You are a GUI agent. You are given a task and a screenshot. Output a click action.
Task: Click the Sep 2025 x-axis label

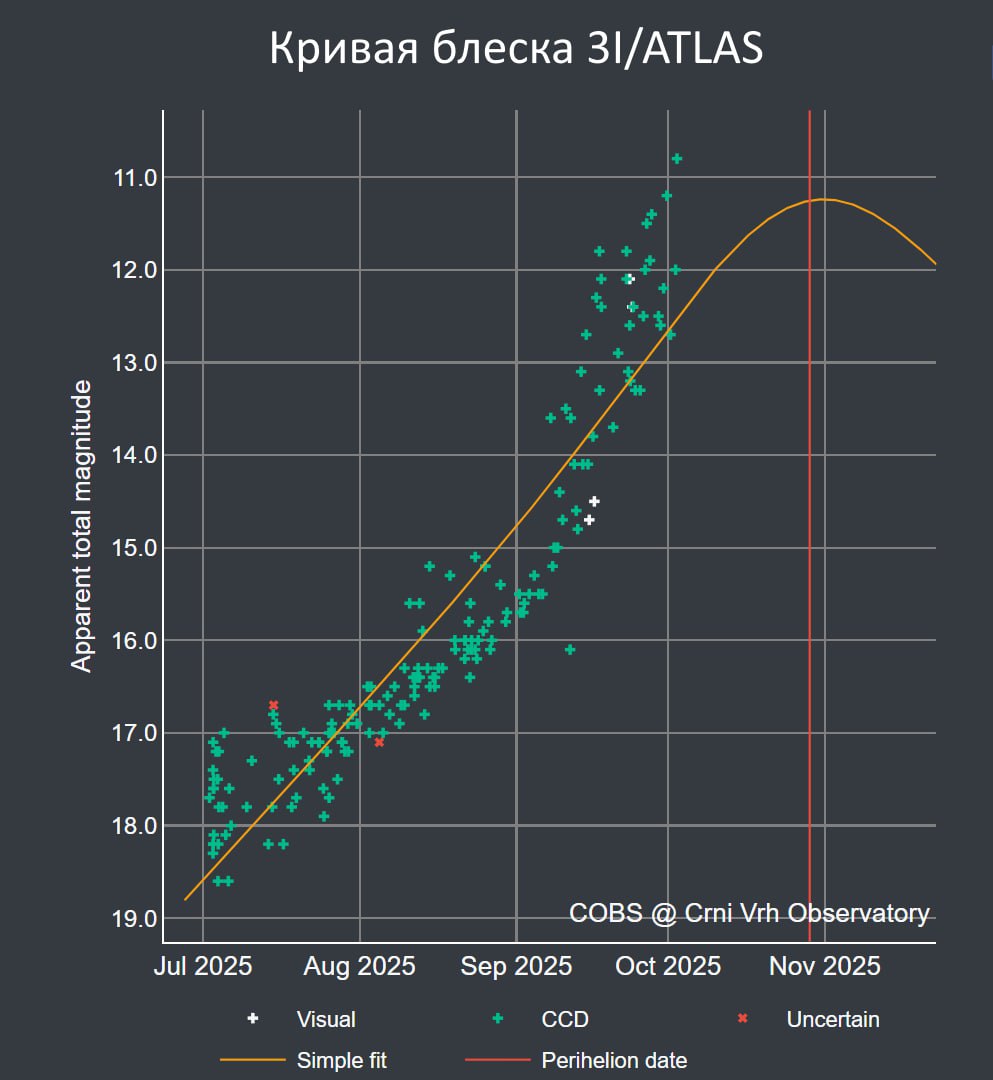tap(516, 967)
